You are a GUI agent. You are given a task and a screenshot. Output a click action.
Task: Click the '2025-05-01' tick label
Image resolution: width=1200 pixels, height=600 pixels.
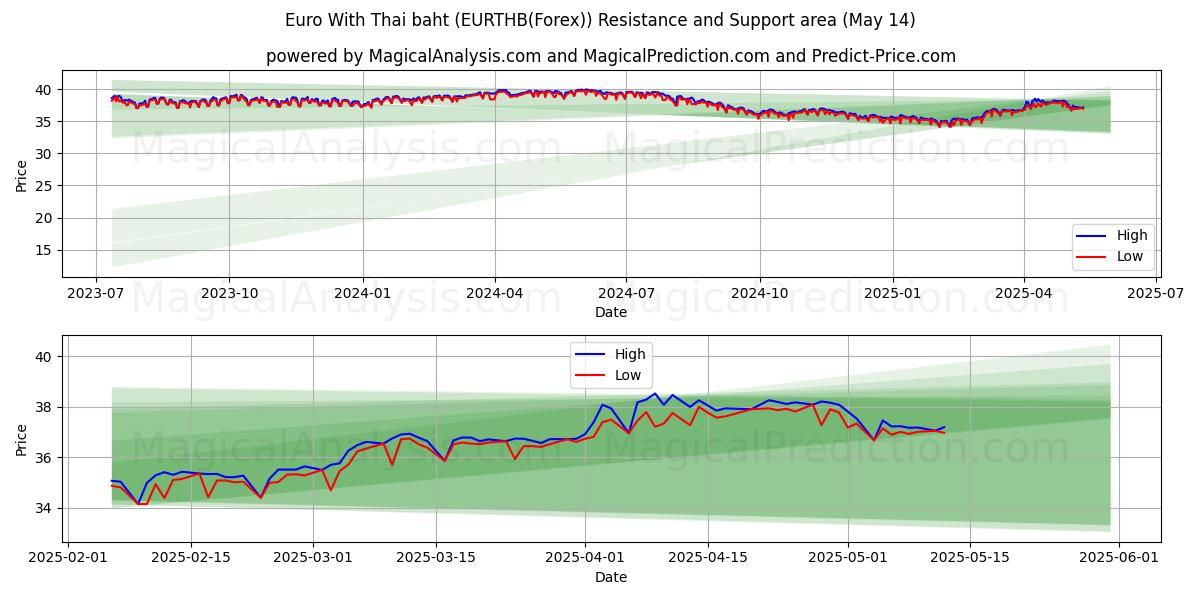pyautogui.click(x=848, y=558)
